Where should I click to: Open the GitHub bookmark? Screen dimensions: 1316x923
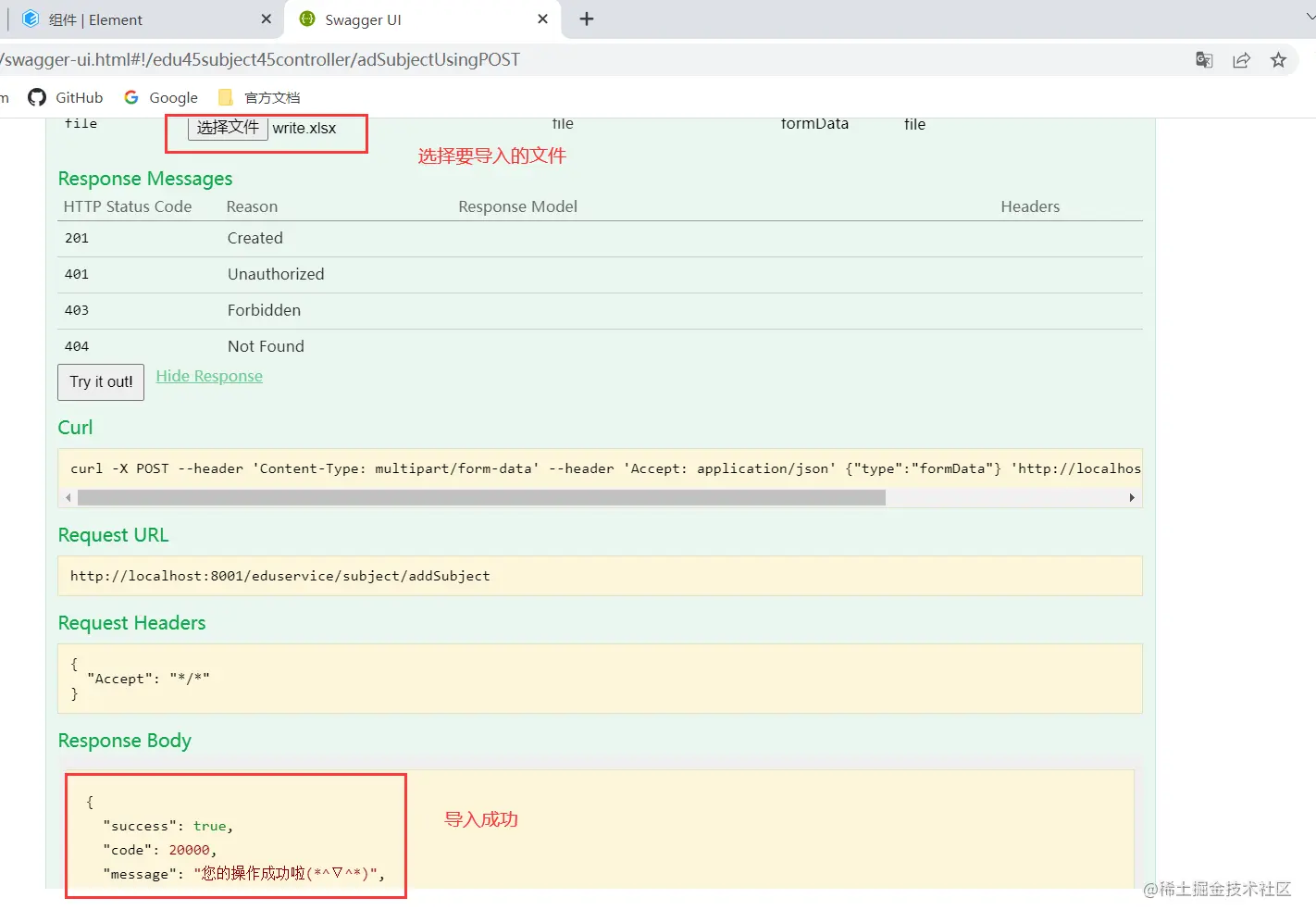pyautogui.click(x=66, y=97)
